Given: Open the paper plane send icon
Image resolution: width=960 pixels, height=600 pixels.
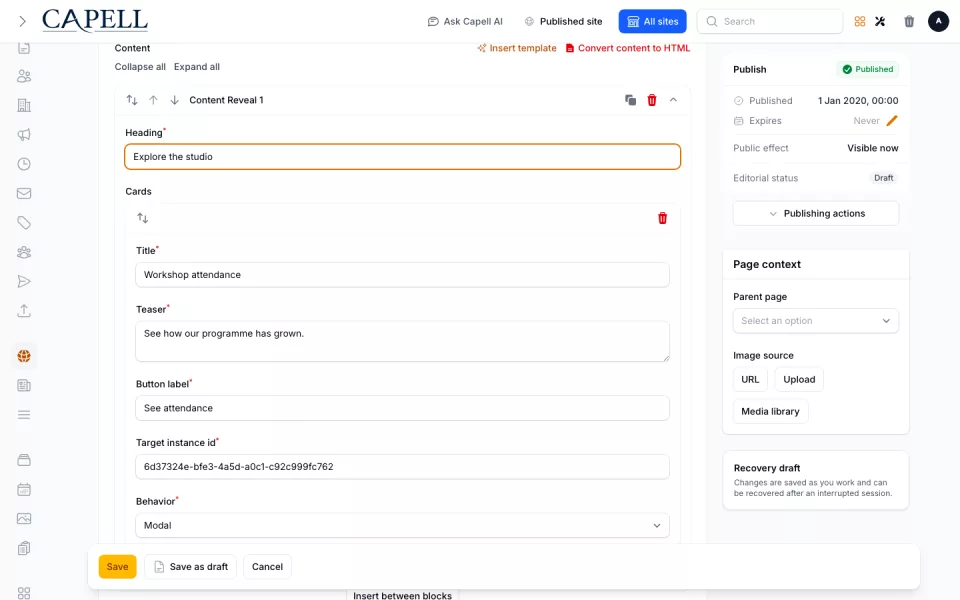Looking at the screenshot, I should (x=24, y=282).
